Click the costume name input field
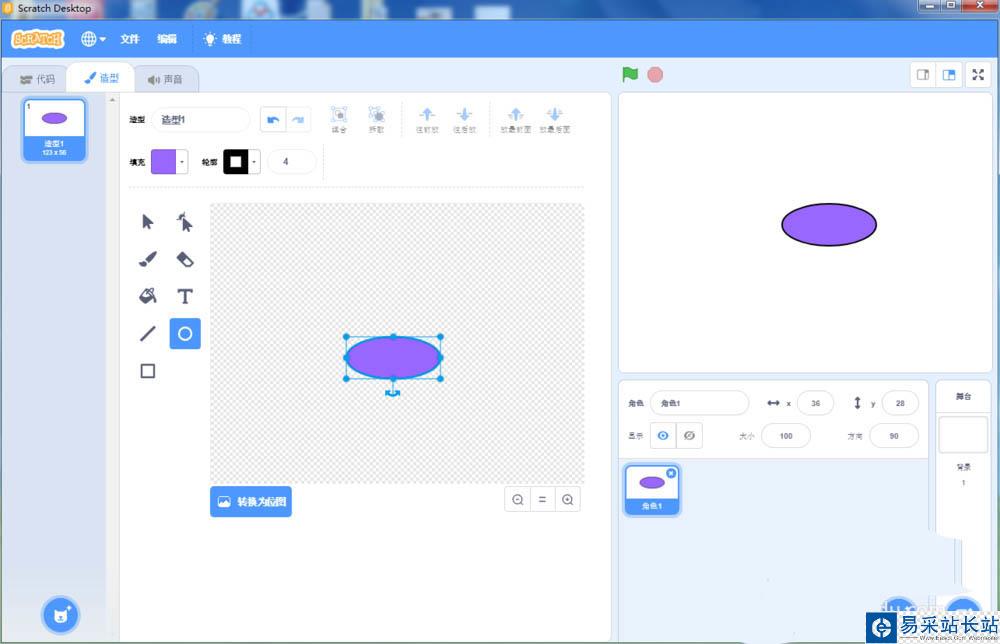The height and width of the screenshot is (644, 1000). point(201,120)
